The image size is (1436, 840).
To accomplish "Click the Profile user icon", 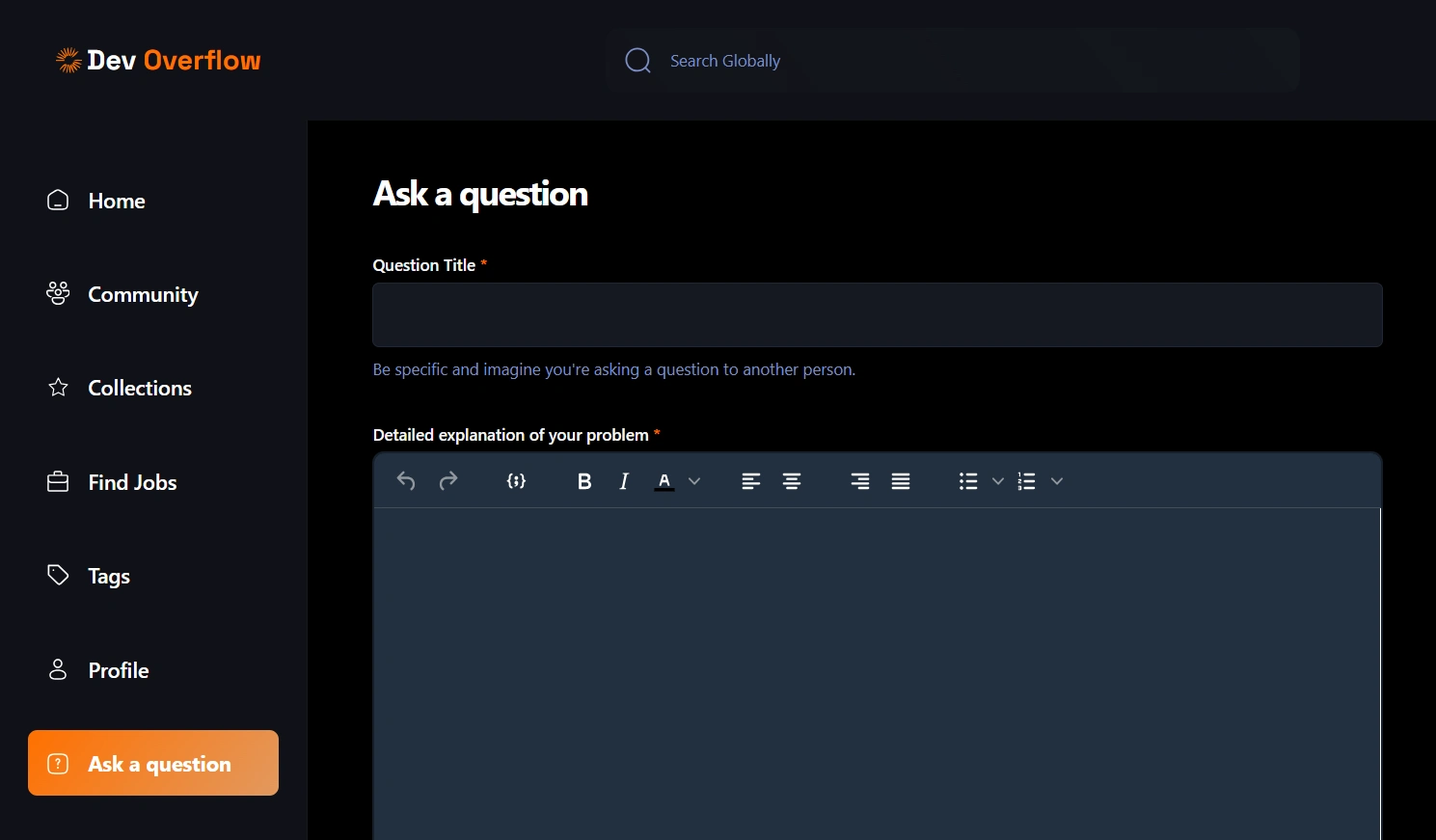I will (x=58, y=669).
